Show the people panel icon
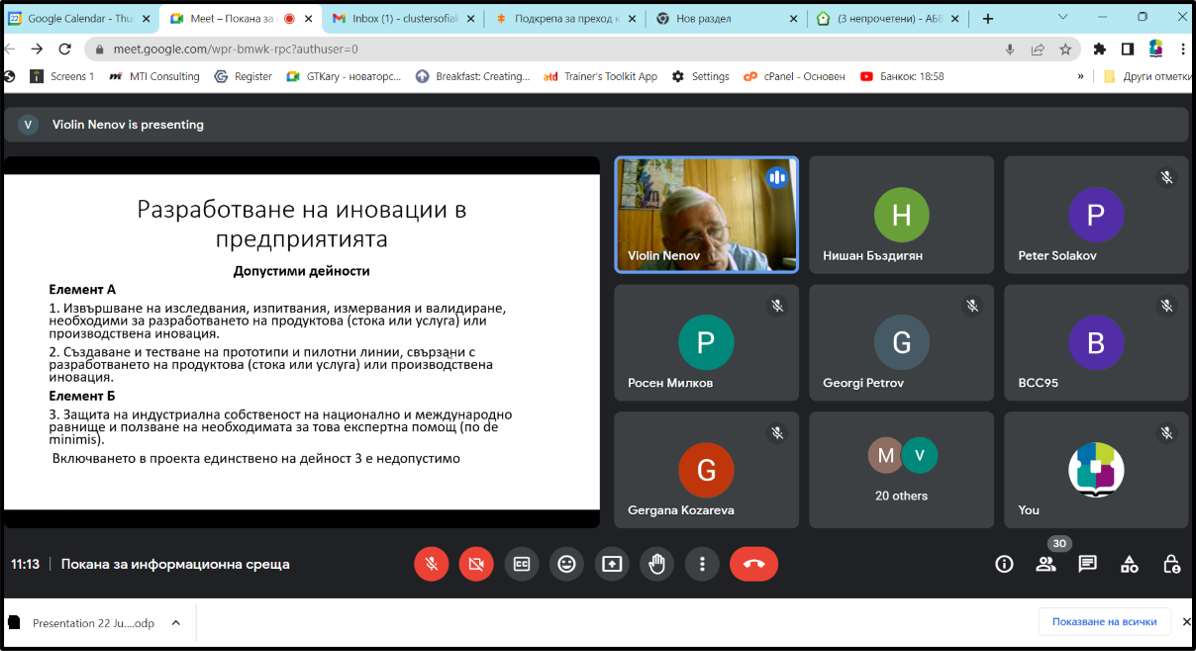Image resolution: width=1196 pixels, height=651 pixels. (x=1046, y=564)
